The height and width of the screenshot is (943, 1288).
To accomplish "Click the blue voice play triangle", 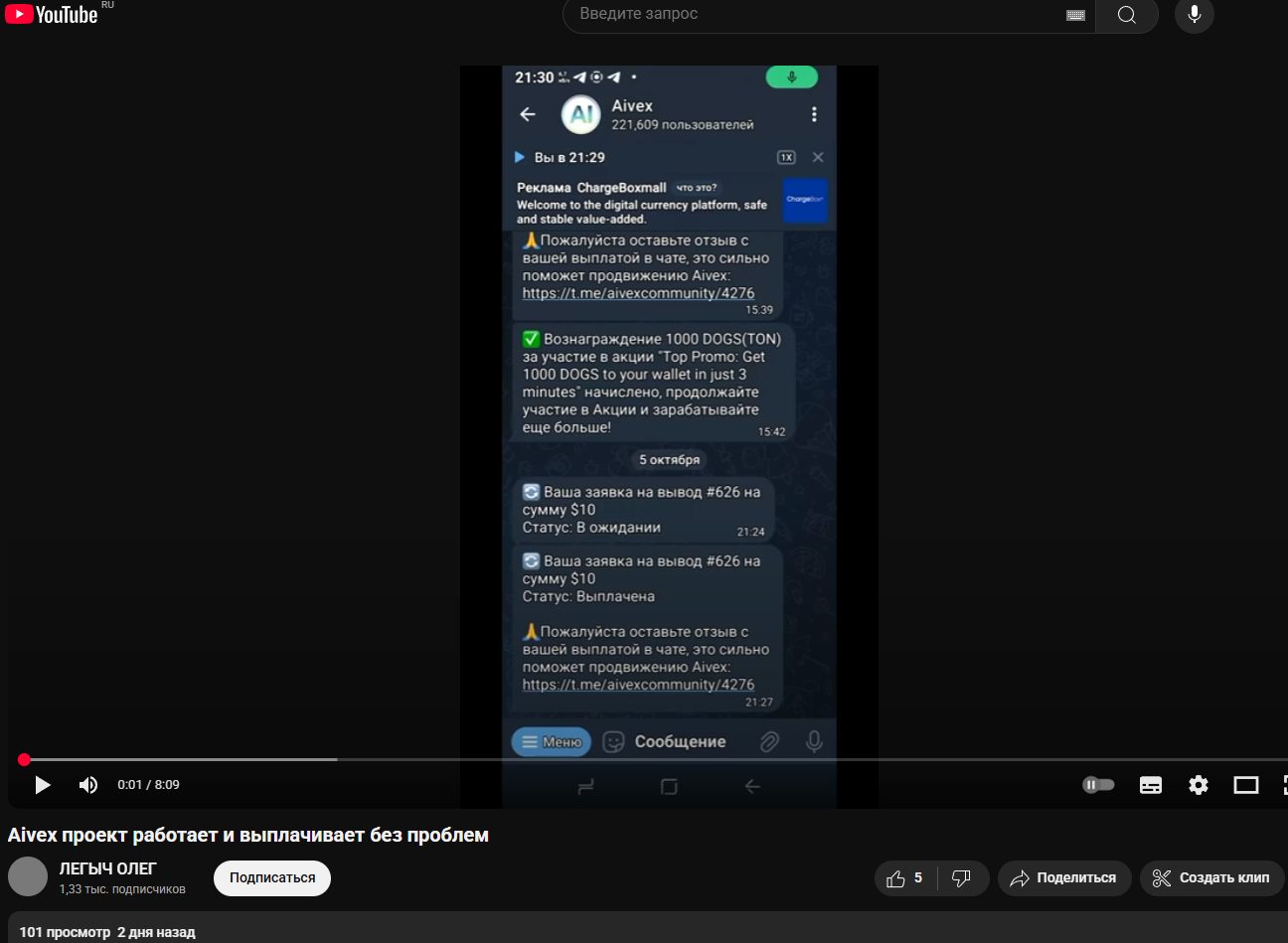I will click(519, 157).
